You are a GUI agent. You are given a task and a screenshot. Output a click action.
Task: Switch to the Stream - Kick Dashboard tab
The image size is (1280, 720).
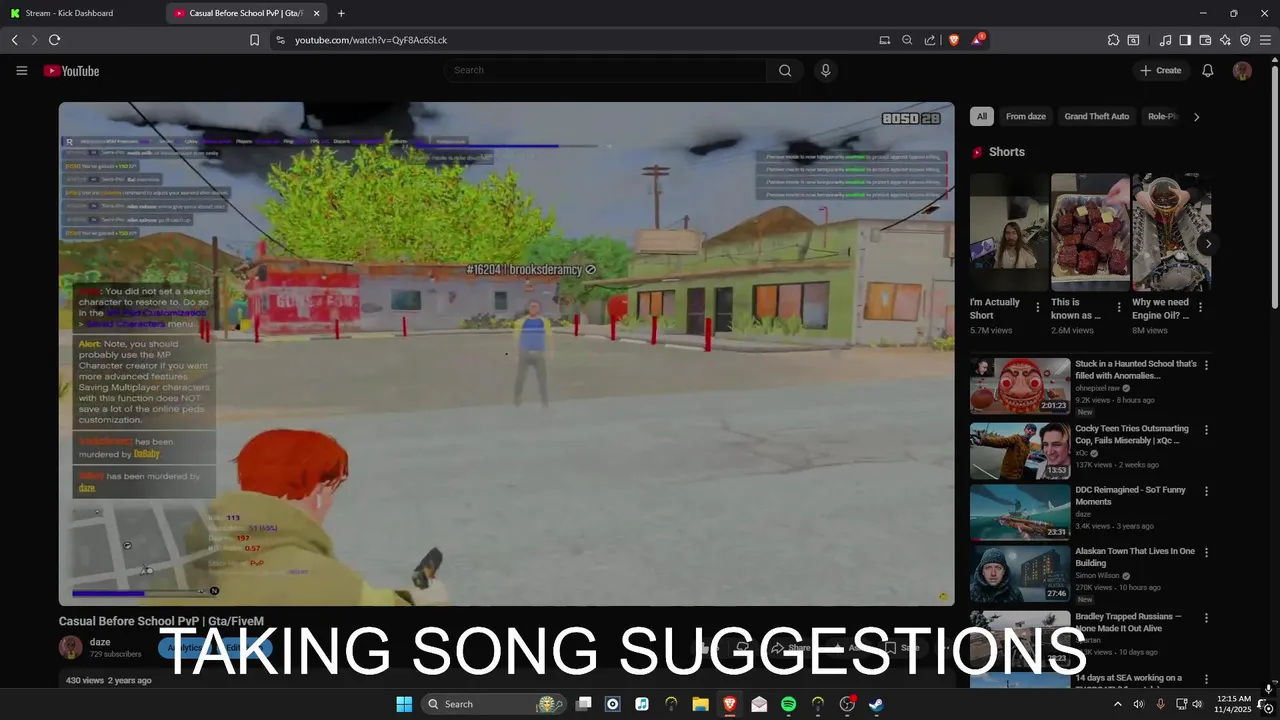pos(80,13)
